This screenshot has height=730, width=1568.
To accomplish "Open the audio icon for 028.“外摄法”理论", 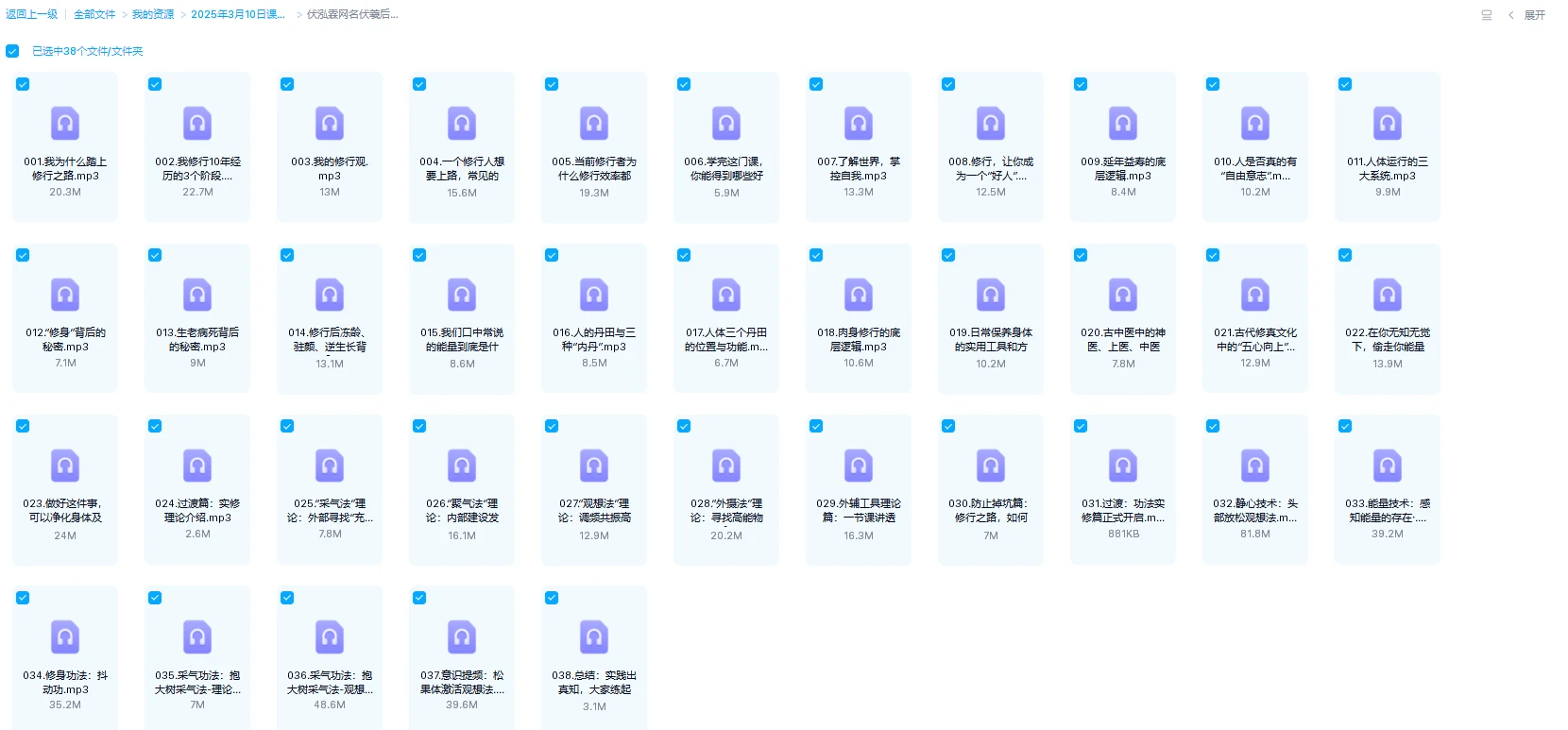I will 726,466.
